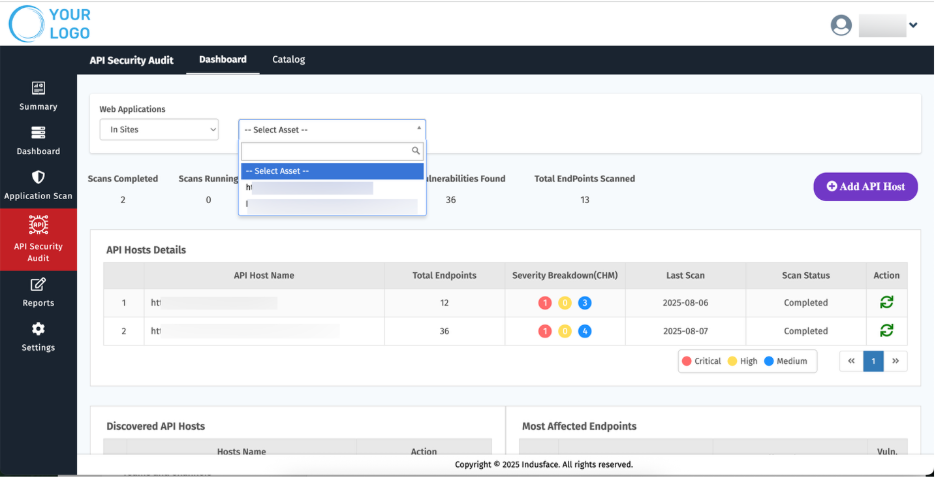Click the 12 total endpoints cell

click(x=444, y=303)
